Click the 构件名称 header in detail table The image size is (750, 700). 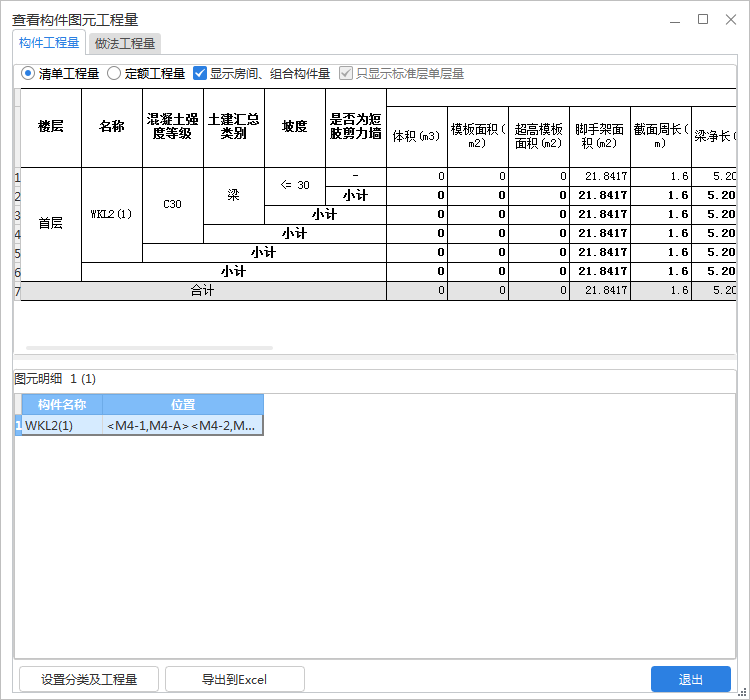coord(62,405)
